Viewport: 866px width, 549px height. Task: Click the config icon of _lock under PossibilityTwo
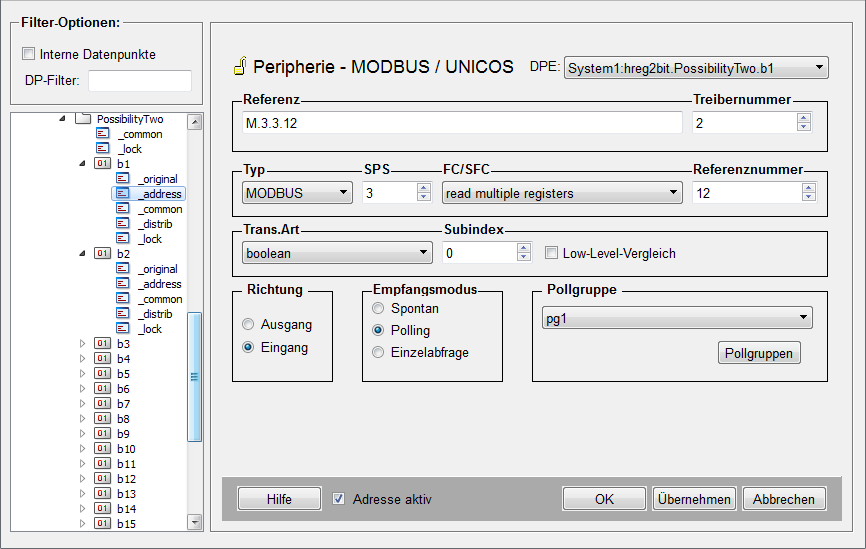pos(103,149)
